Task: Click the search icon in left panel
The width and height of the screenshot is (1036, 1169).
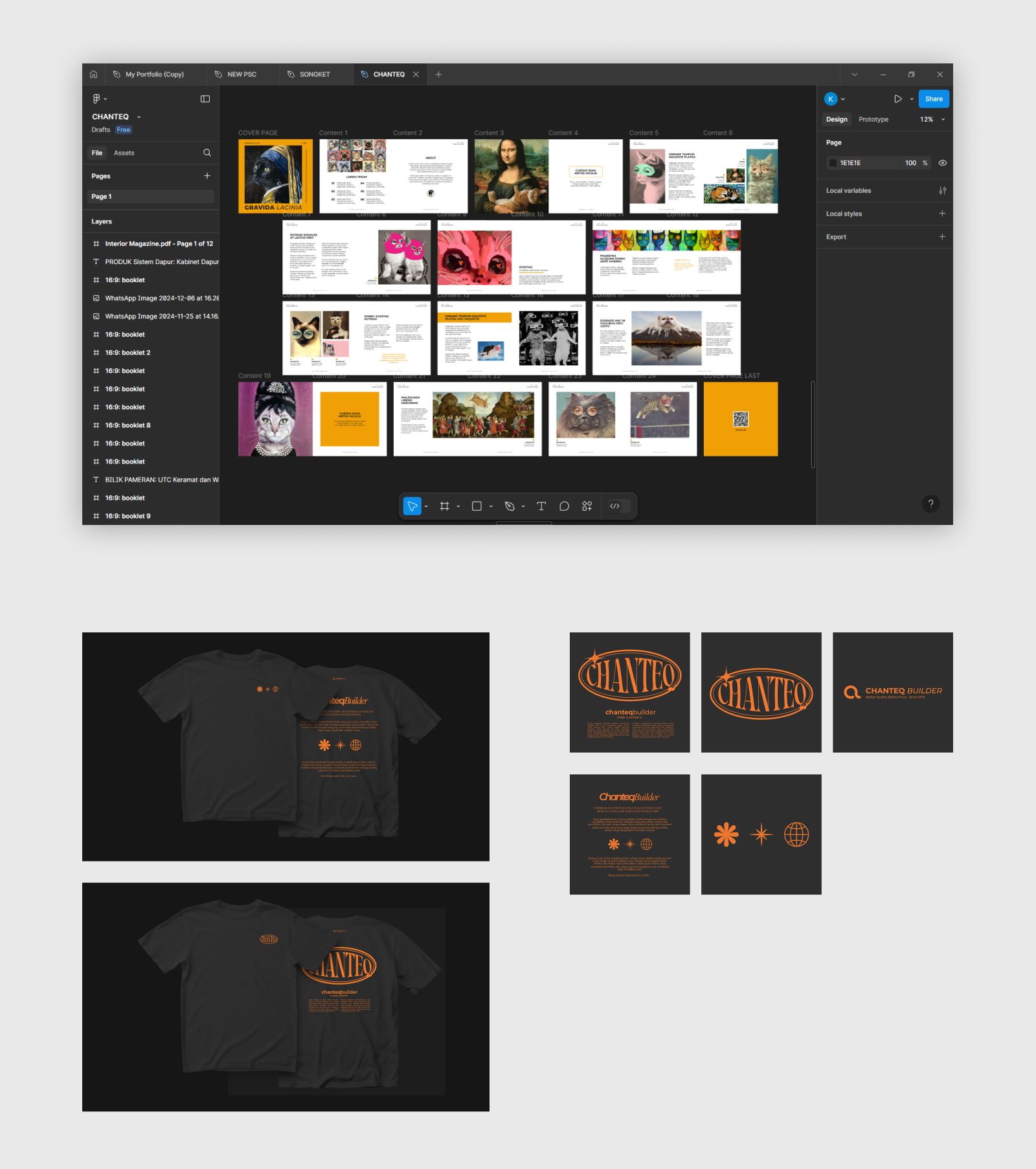Action: click(207, 153)
